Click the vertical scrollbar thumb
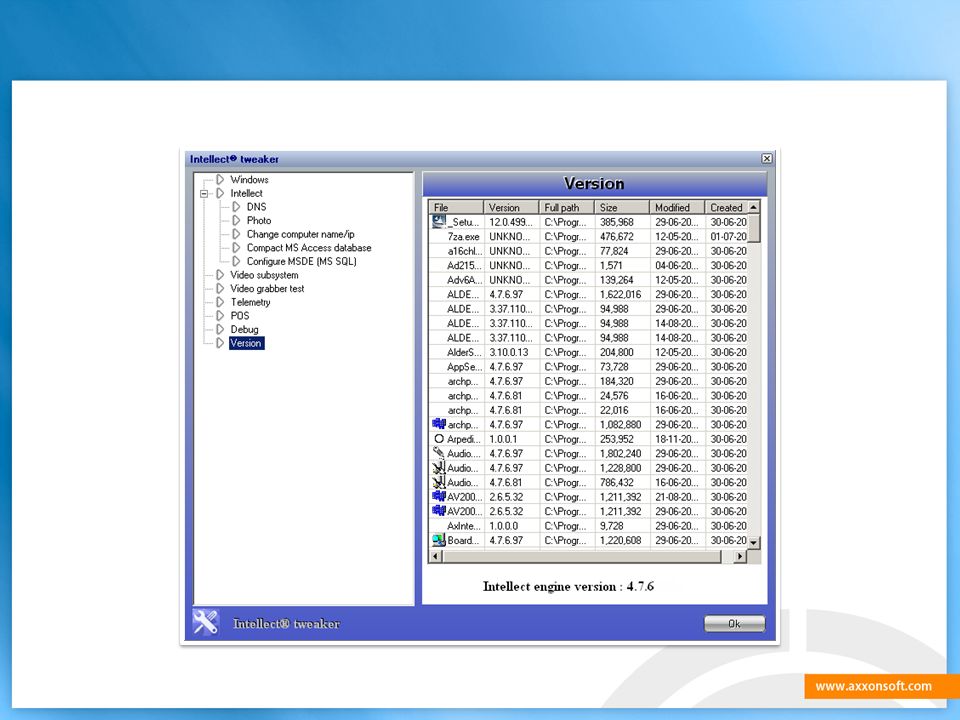Image resolution: width=960 pixels, height=720 pixels. [x=754, y=228]
